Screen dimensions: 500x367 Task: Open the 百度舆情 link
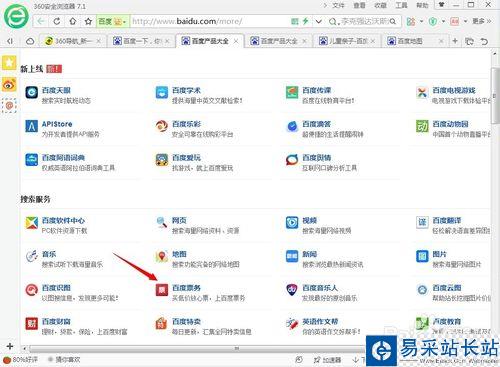click(x=316, y=157)
